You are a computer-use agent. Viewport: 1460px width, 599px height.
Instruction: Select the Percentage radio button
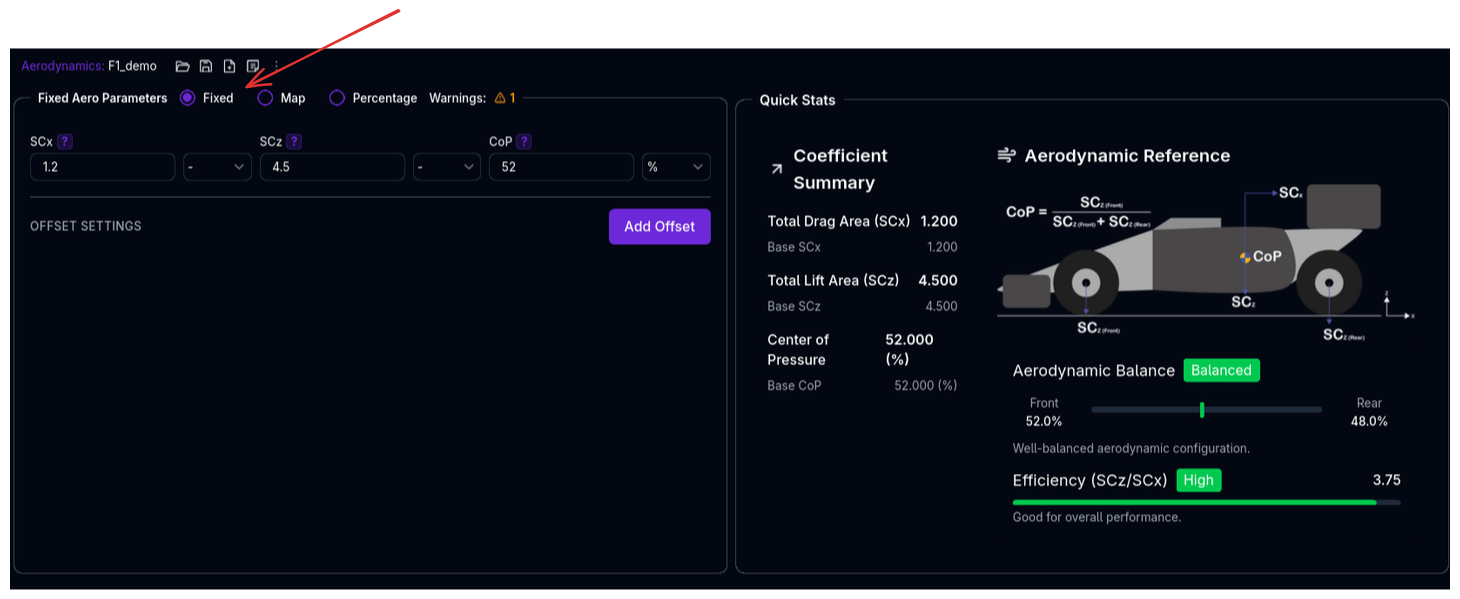[x=337, y=98]
